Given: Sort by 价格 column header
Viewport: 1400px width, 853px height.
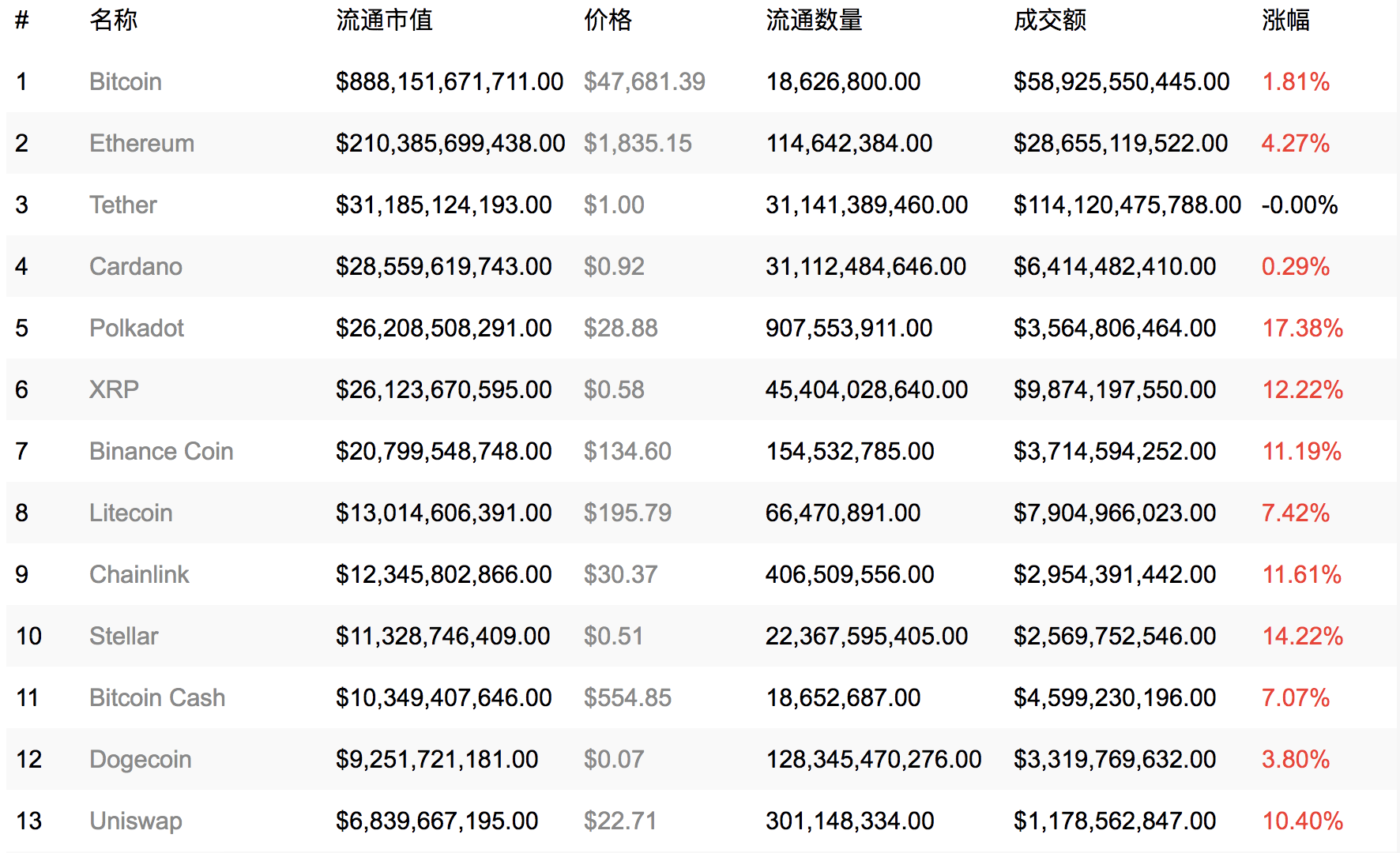Looking at the screenshot, I should [x=608, y=20].
